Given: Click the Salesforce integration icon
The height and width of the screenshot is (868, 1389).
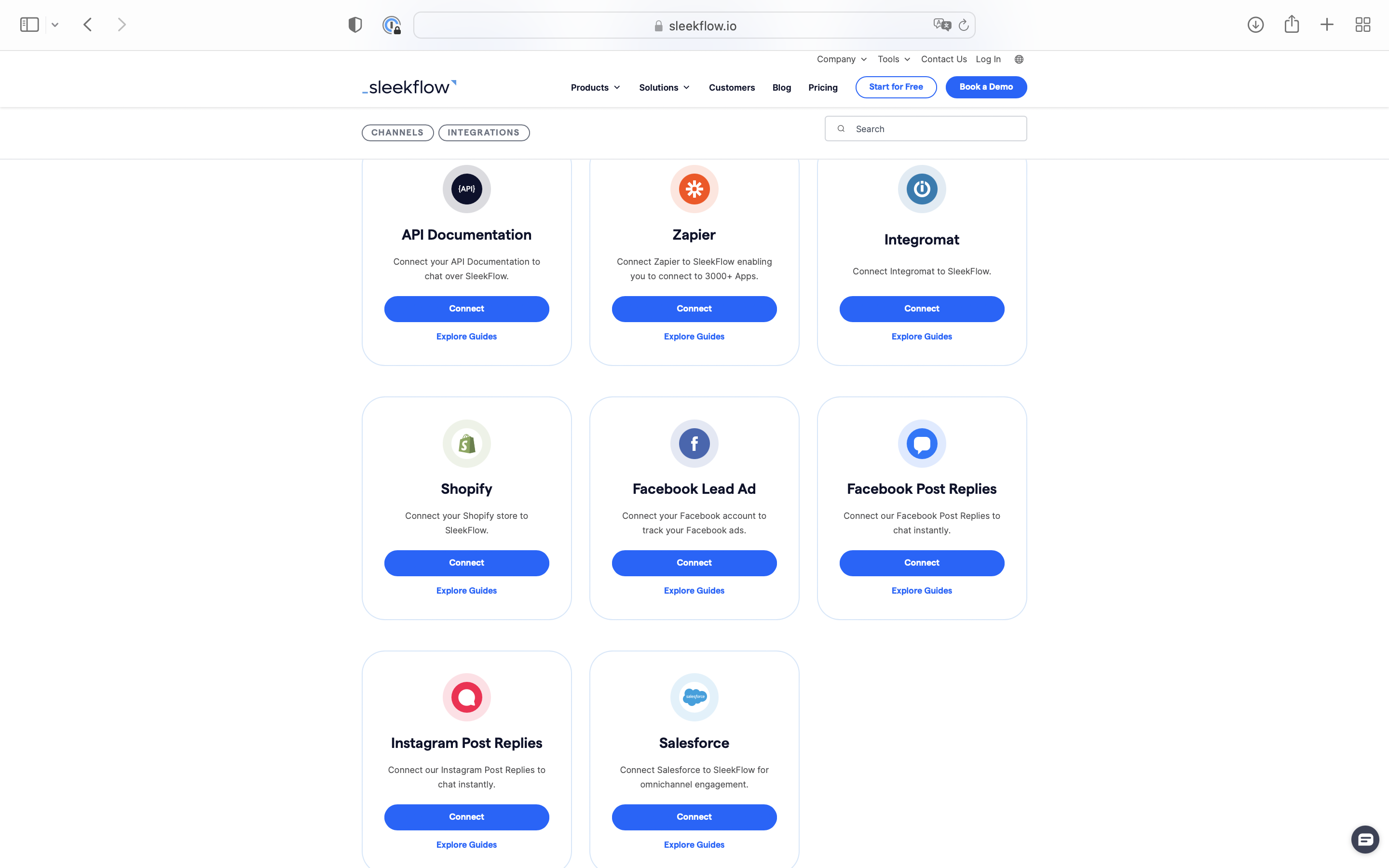Looking at the screenshot, I should click(694, 697).
